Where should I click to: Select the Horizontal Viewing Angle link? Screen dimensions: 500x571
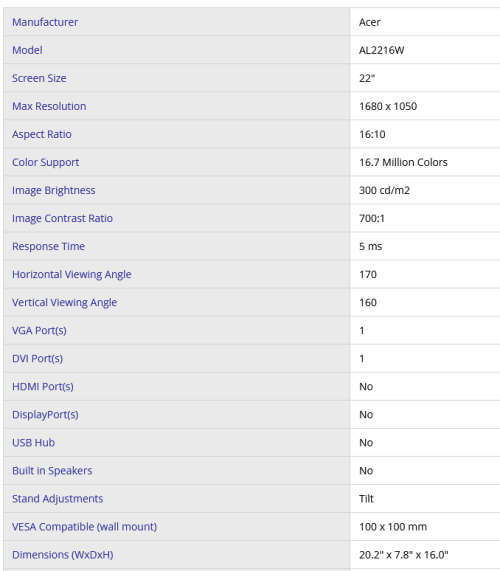tap(72, 275)
